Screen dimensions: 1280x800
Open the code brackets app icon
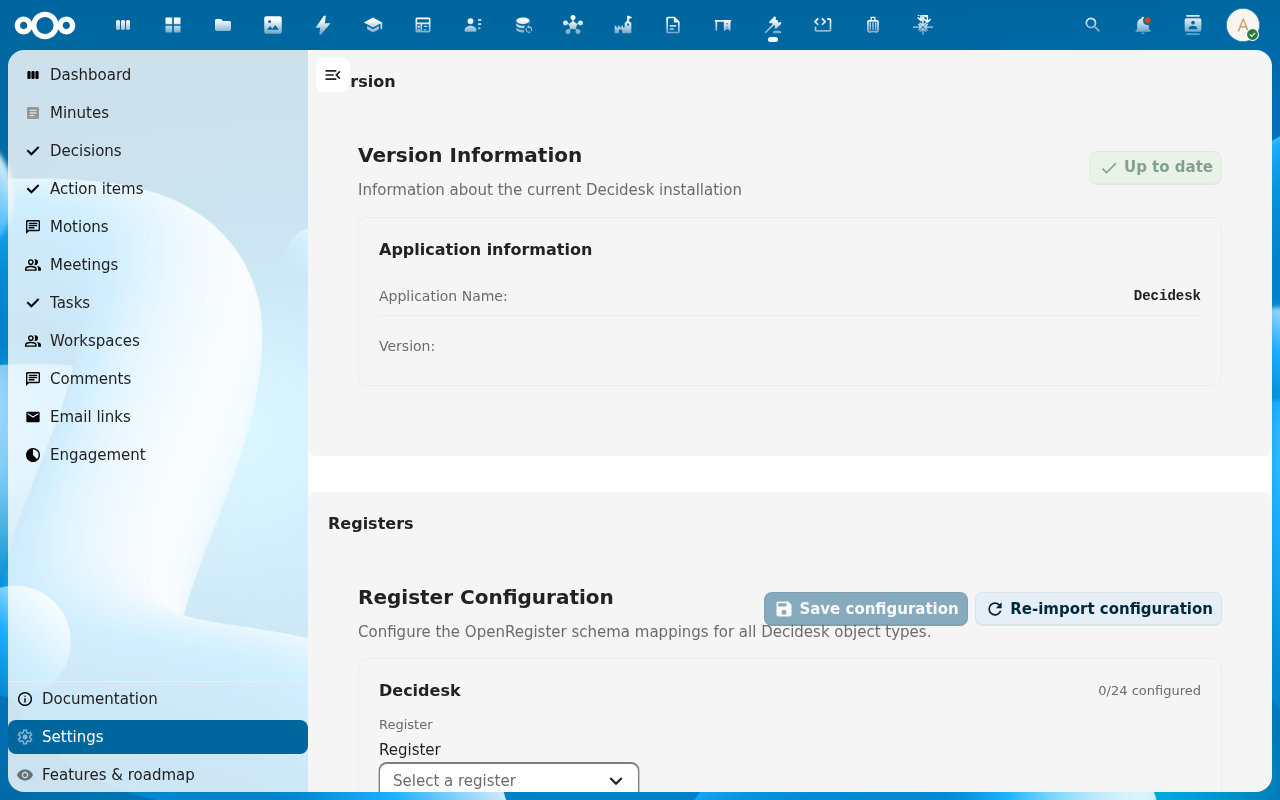coord(823,25)
